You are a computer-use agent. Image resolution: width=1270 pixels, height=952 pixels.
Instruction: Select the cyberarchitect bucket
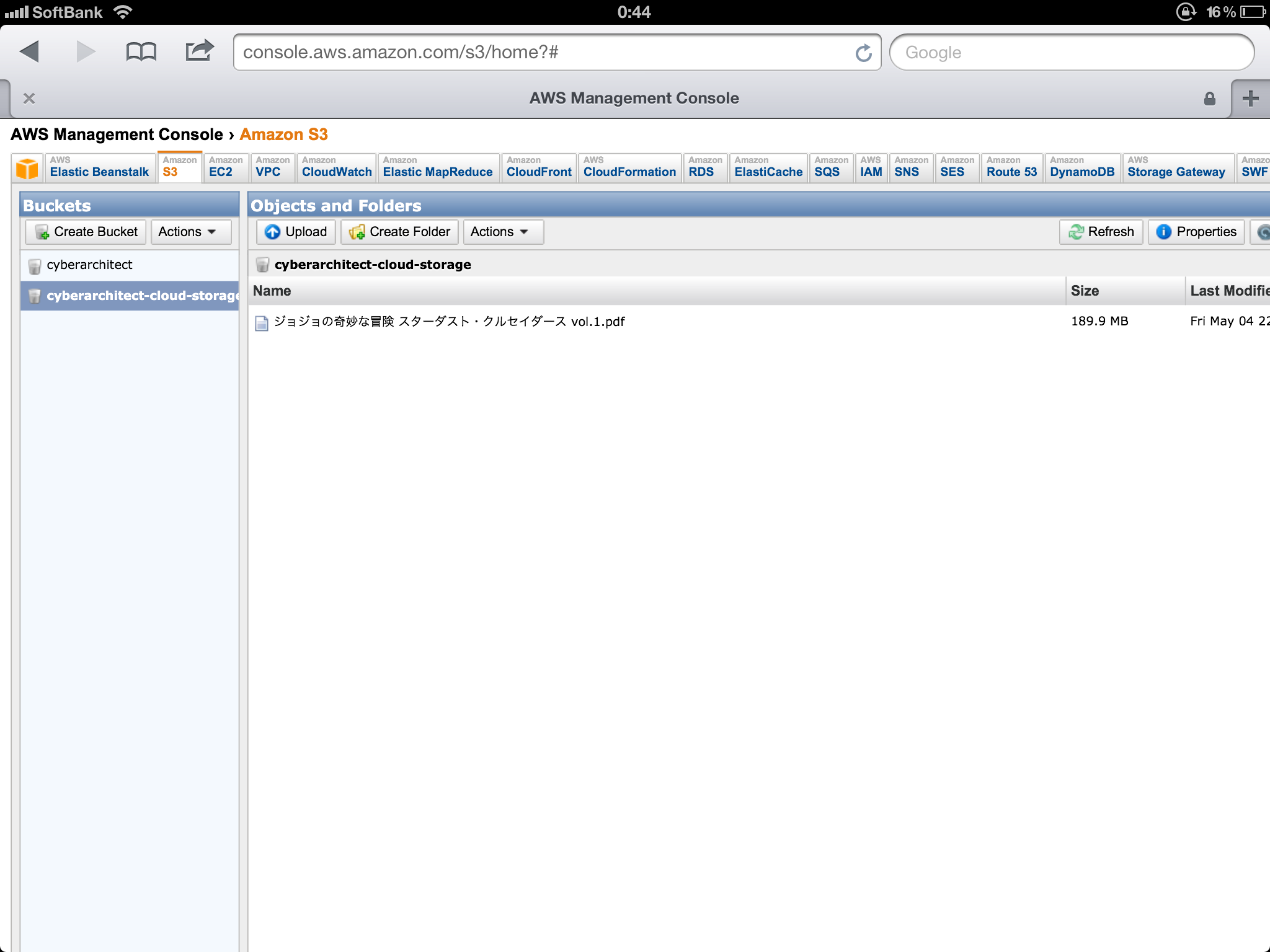pyautogui.click(x=130, y=265)
